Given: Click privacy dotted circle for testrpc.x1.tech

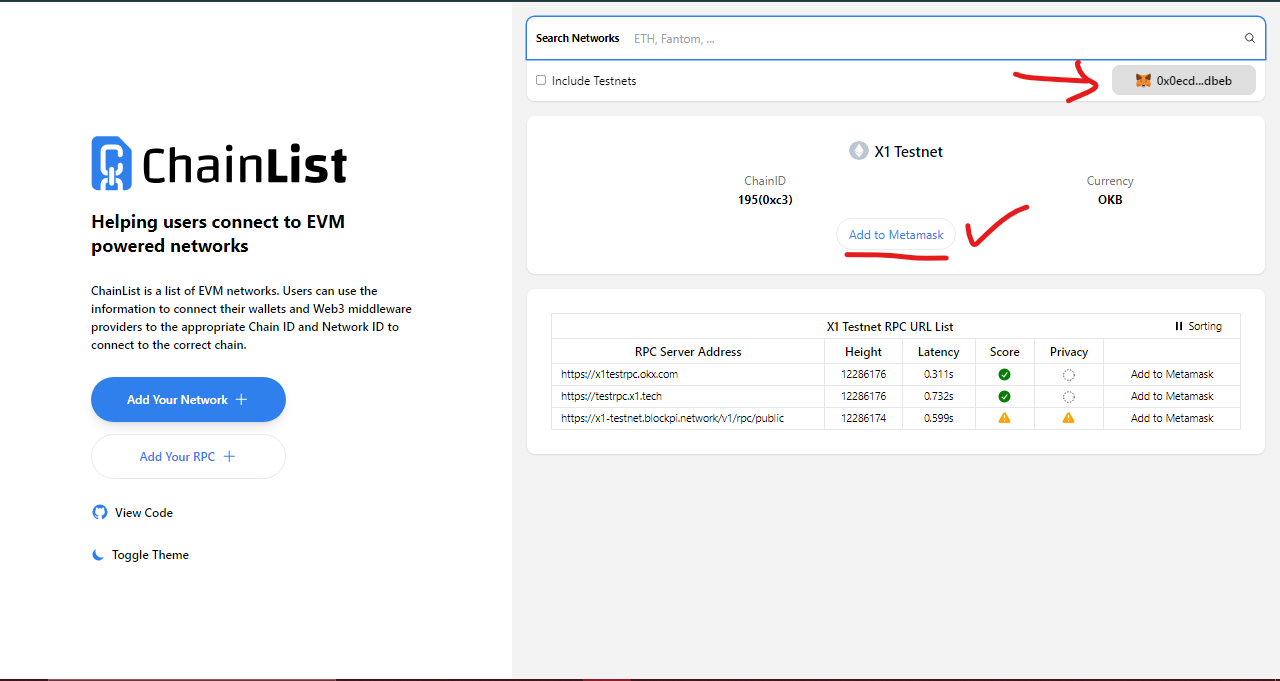Looking at the screenshot, I should point(1068,396).
